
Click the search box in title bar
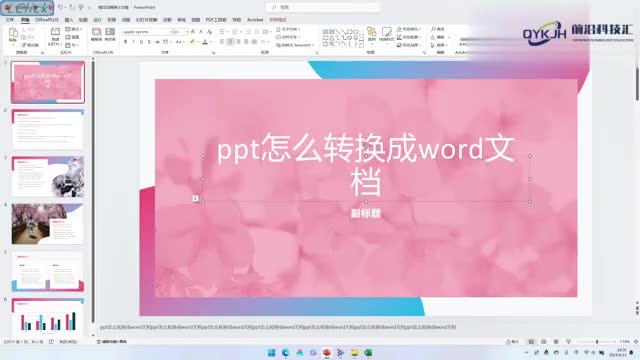coord(322,7)
